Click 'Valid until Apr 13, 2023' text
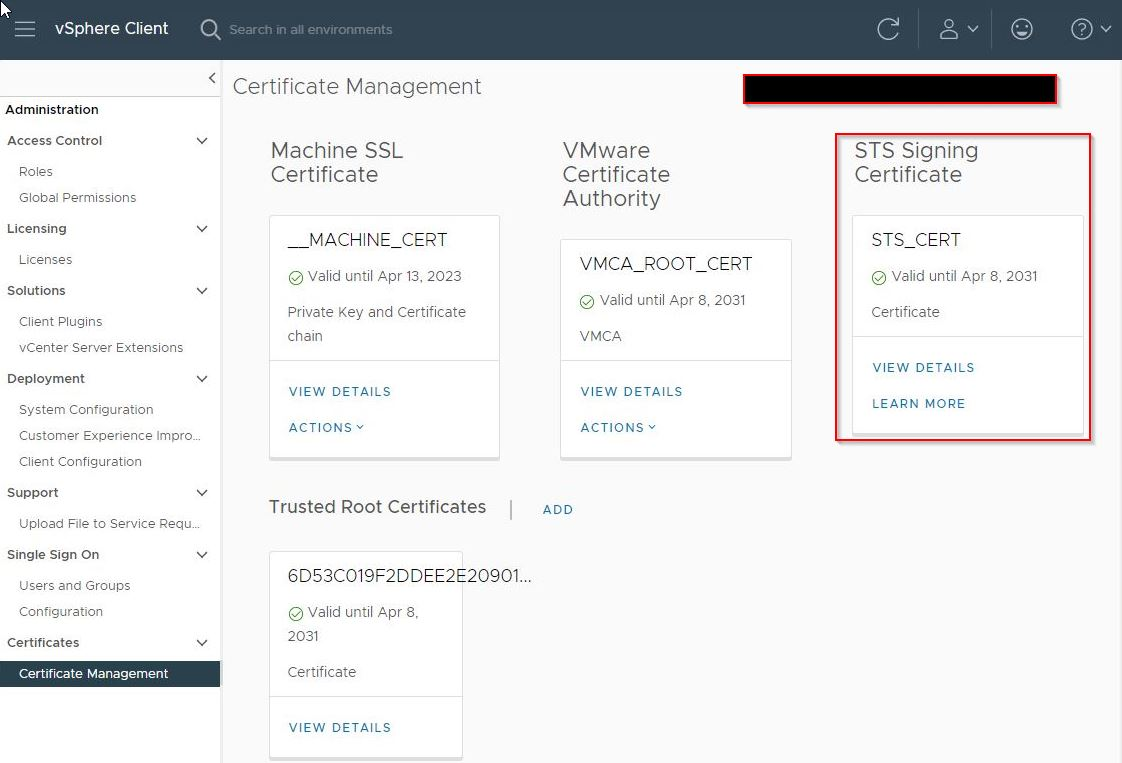The width and height of the screenshot is (1122, 763). [384, 276]
